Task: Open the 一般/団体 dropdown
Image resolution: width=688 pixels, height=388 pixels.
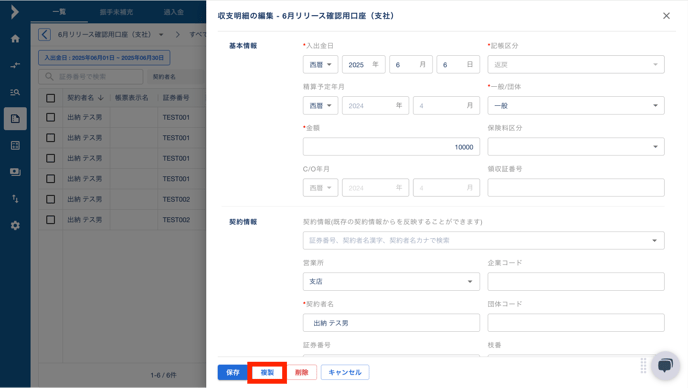Action: (x=576, y=106)
